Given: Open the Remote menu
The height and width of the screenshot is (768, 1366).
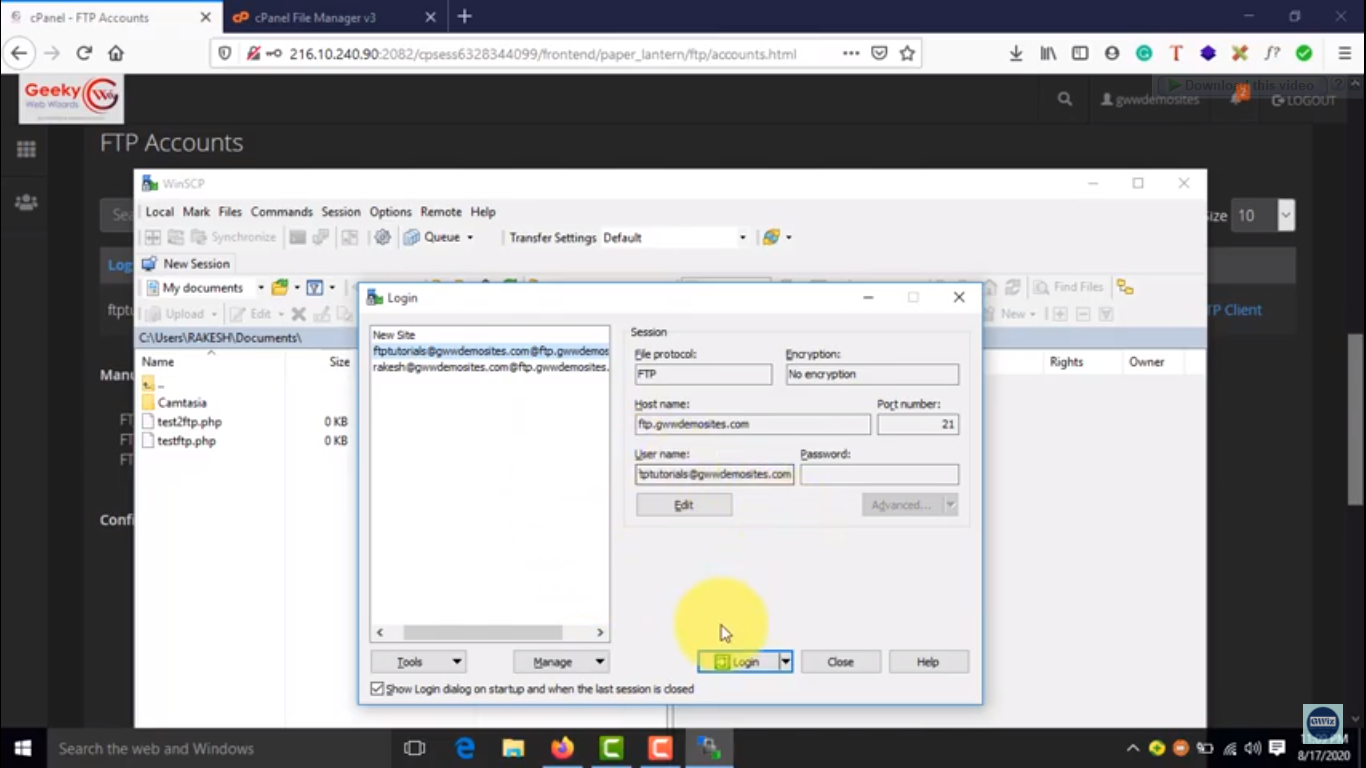Looking at the screenshot, I should (x=441, y=212).
